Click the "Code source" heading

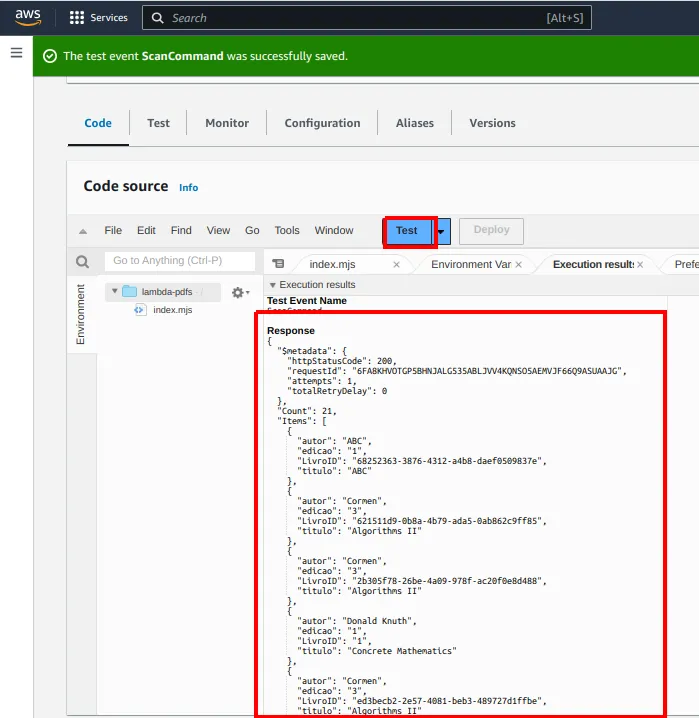[126, 186]
